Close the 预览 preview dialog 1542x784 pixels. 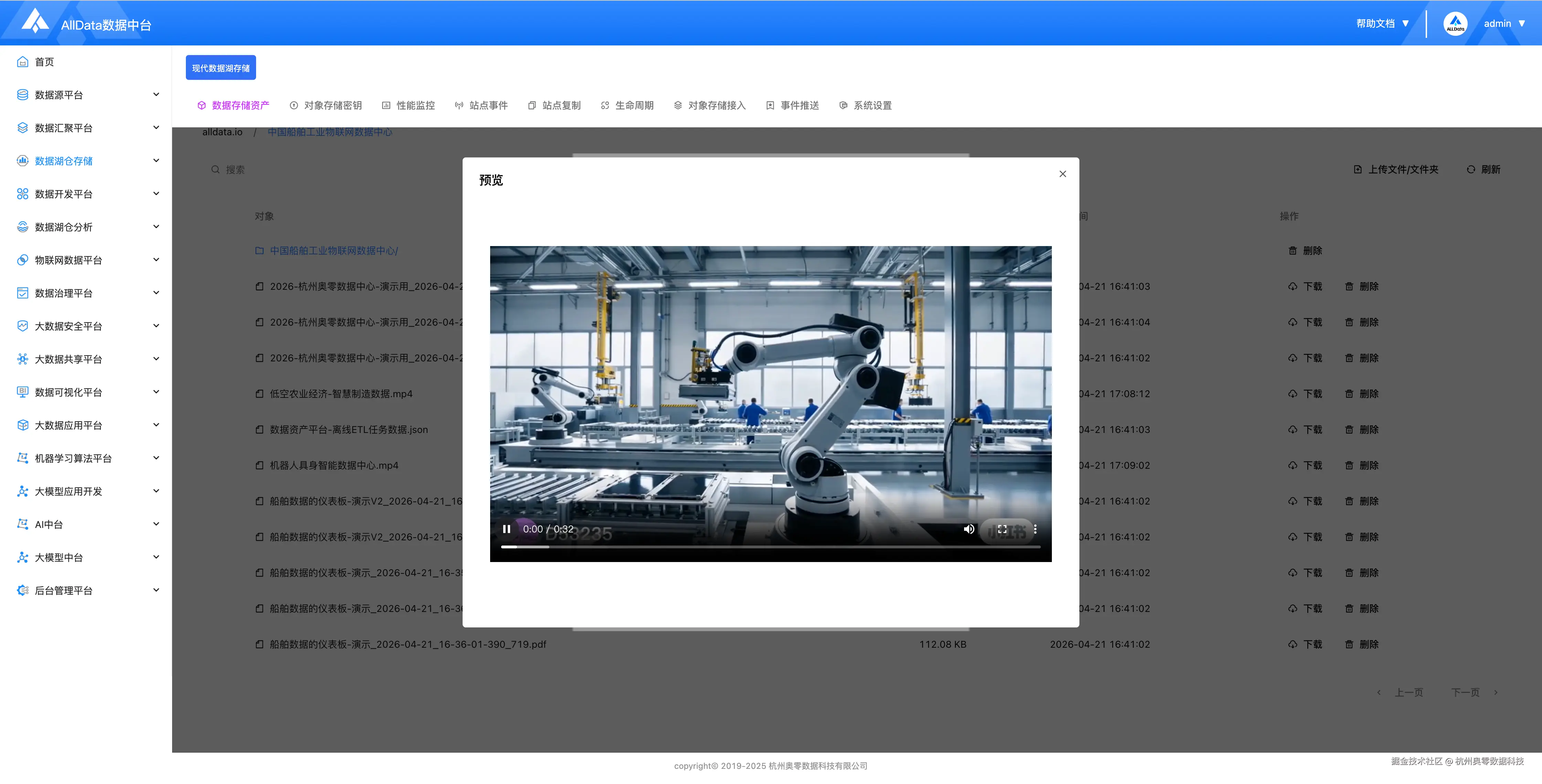(1063, 174)
